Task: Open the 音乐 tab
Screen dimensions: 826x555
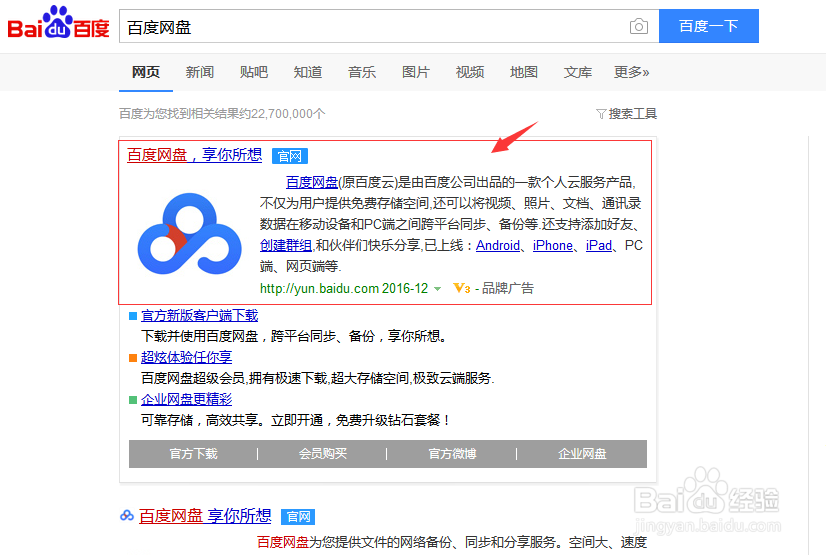Action: tap(362, 72)
